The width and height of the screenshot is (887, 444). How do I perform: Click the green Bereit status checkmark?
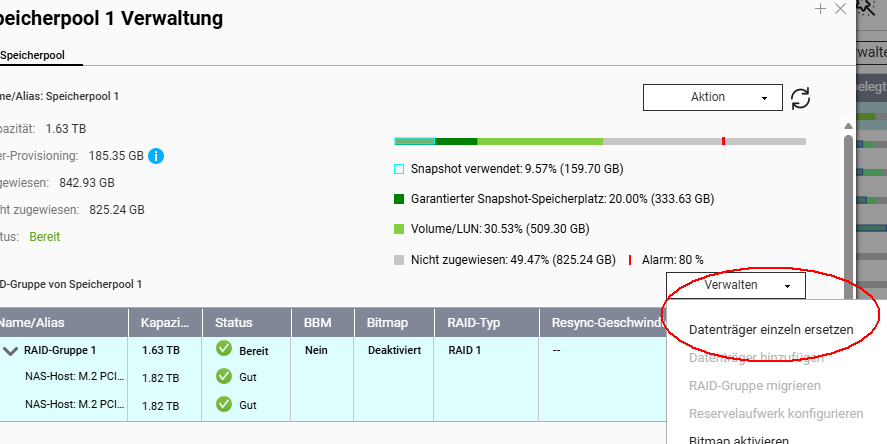(223, 351)
